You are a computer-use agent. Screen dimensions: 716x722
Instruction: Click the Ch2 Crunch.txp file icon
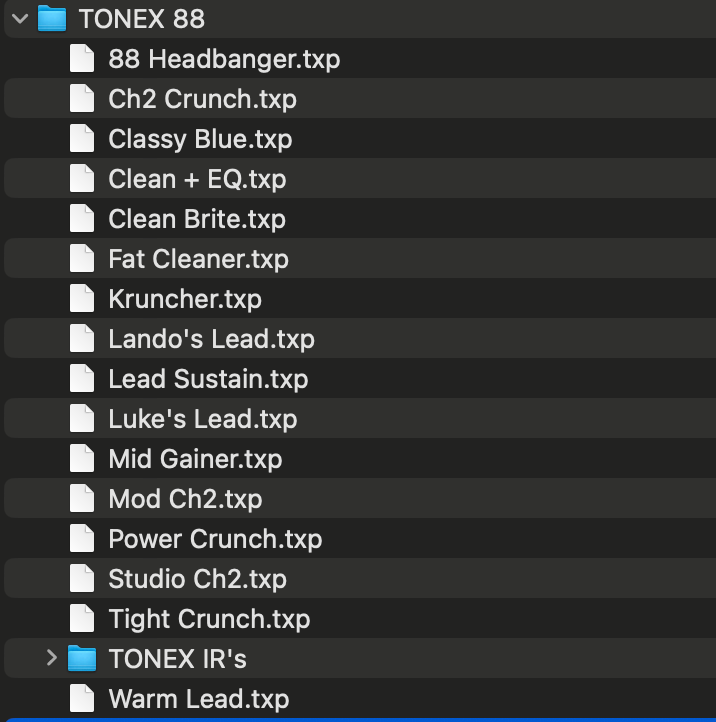pyautogui.click(x=82, y=99)
